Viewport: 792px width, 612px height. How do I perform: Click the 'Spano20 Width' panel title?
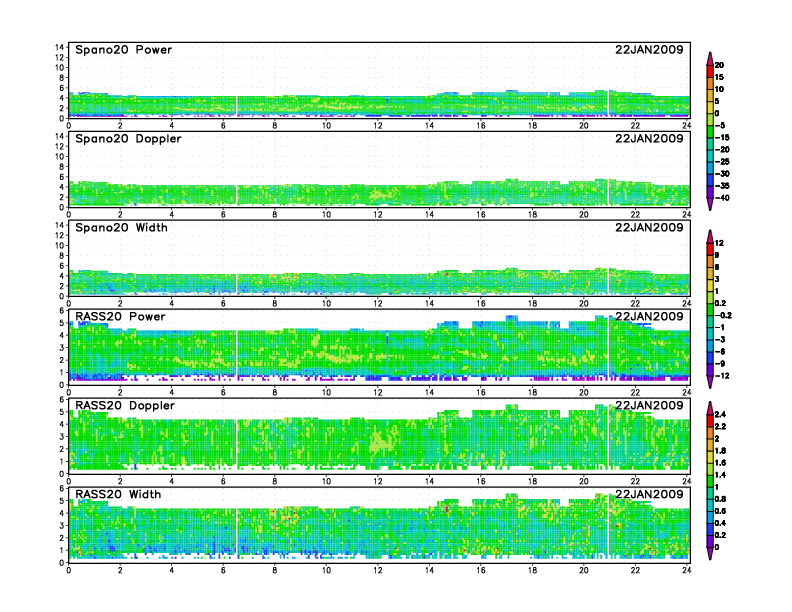[x=121, y=227]
